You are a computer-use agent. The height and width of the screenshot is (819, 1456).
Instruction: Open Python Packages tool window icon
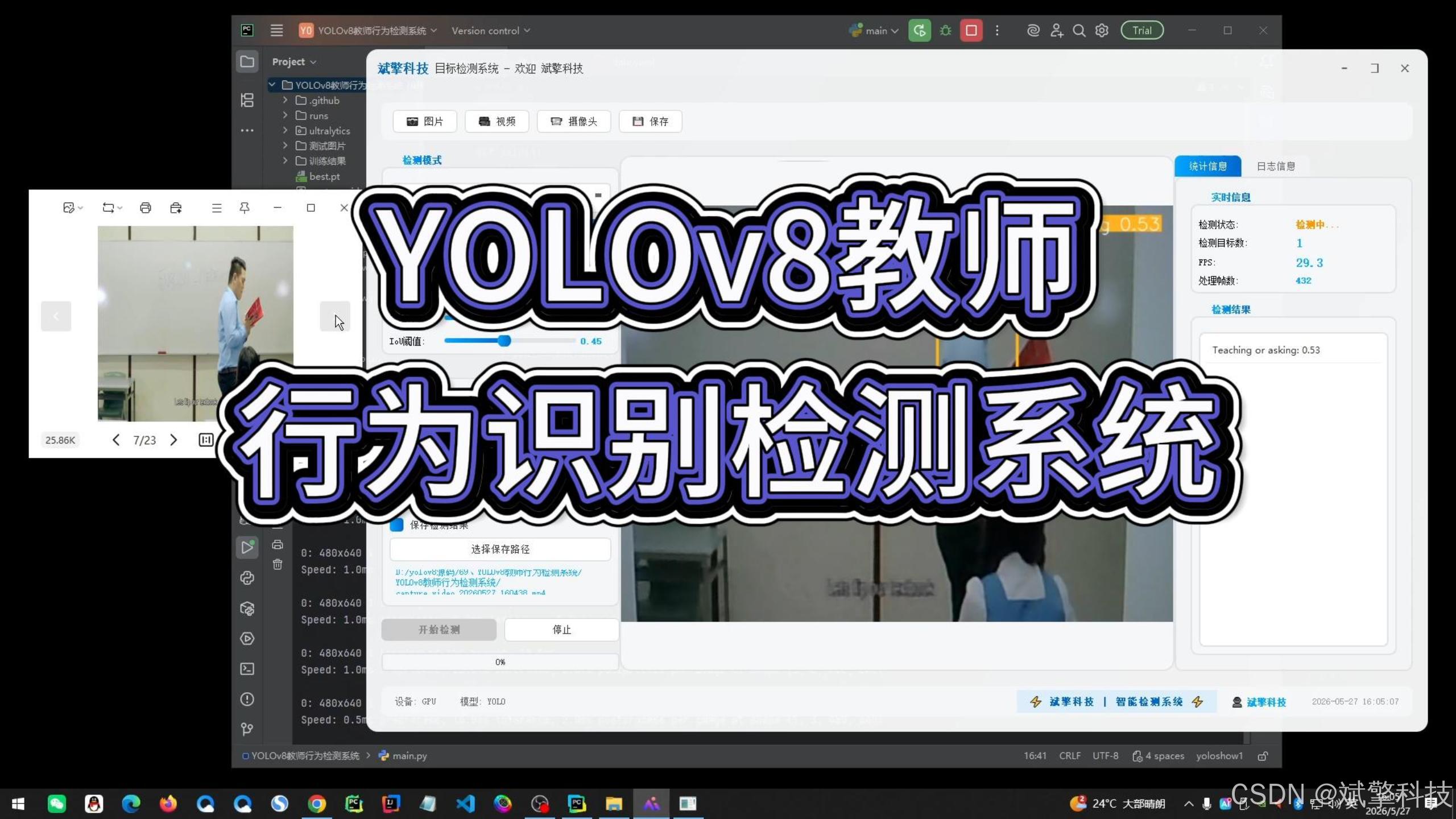click(247, 609)
